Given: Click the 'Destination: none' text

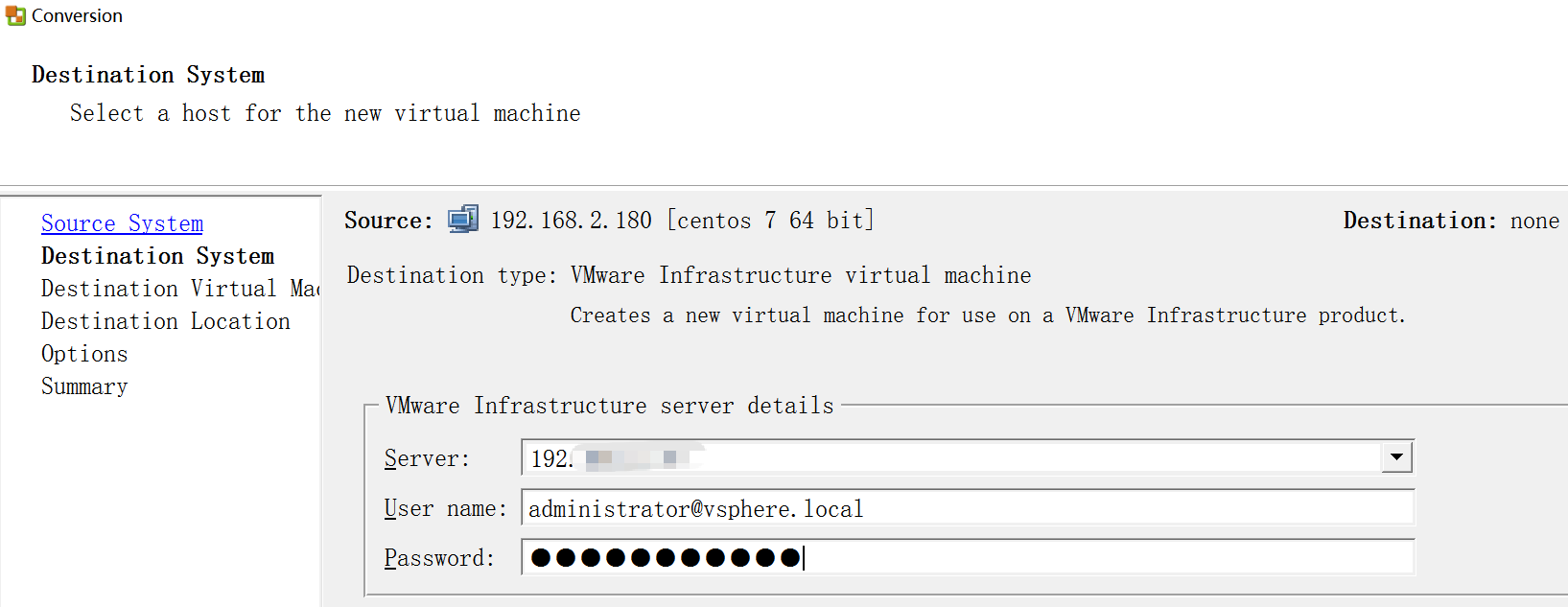Looking at the screenshot, I should pyautogui.click(x=1451, y=221).
